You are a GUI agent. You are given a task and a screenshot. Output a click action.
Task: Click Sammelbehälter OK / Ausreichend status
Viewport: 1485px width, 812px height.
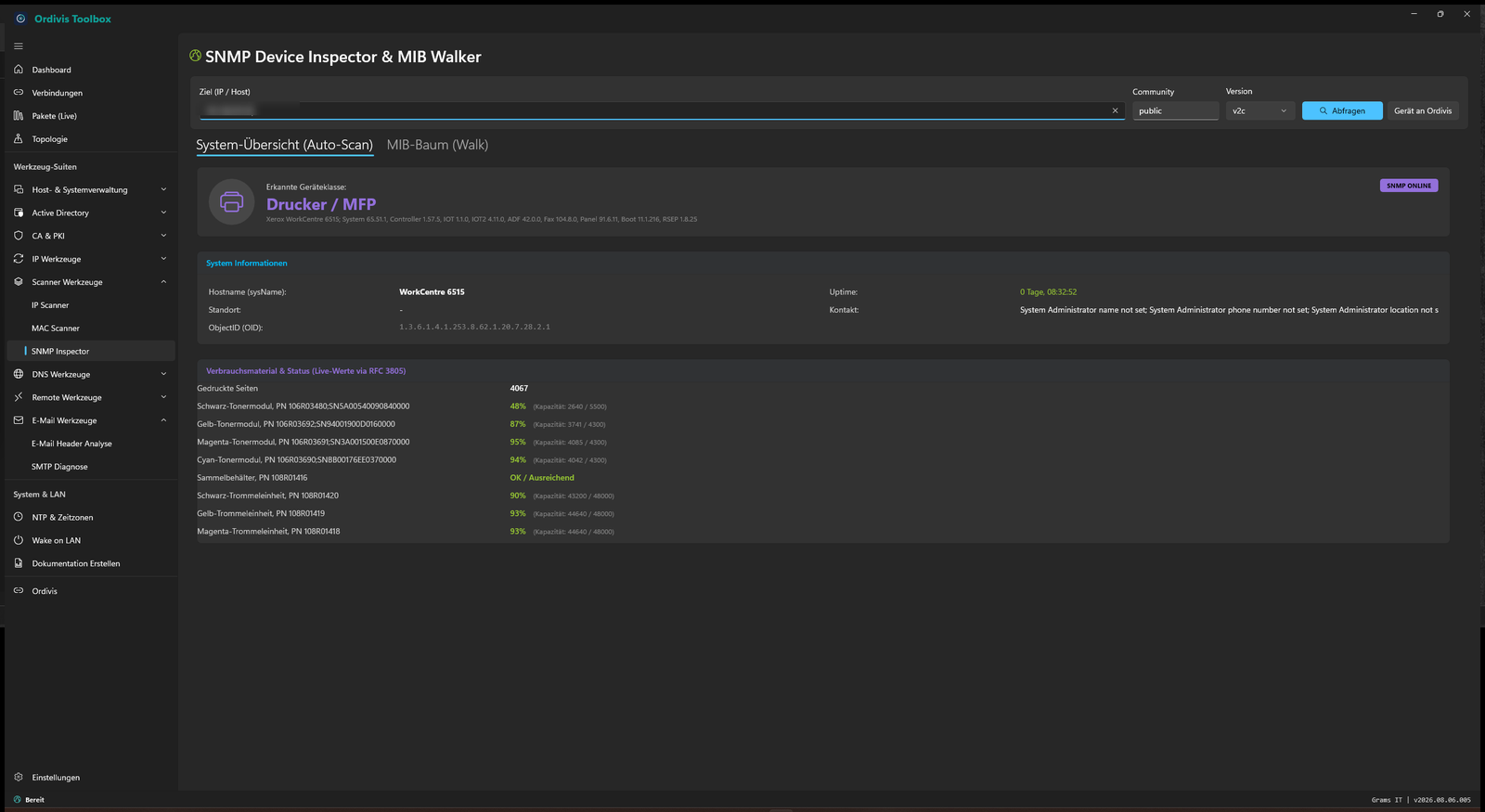tap(542, 478)
